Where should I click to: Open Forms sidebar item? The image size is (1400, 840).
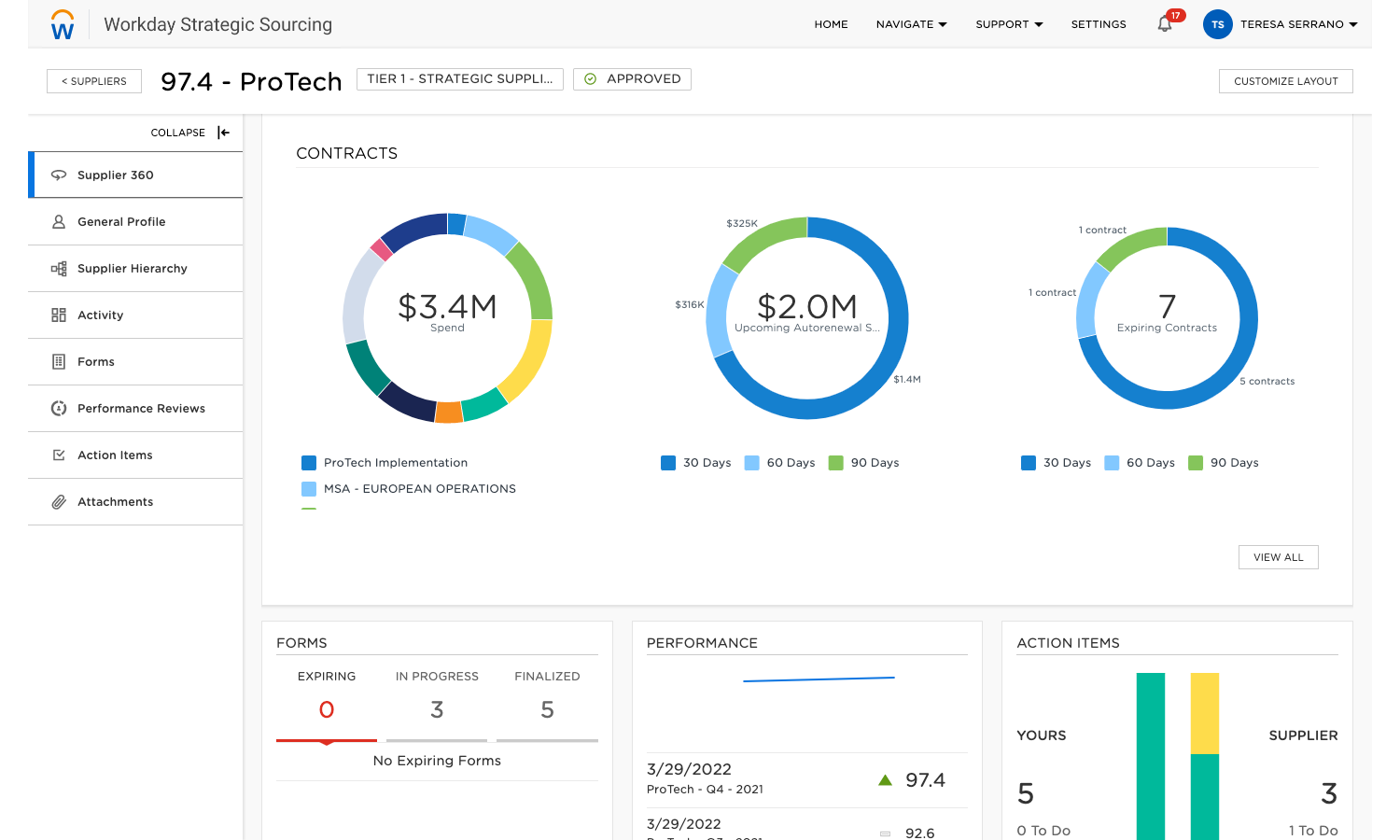136,362
